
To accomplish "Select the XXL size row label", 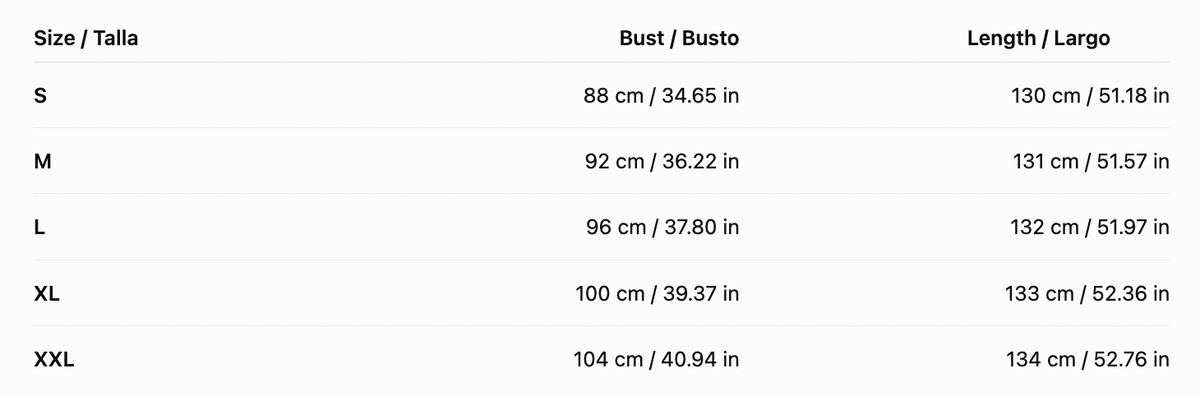I will click(x=54, y=360).
